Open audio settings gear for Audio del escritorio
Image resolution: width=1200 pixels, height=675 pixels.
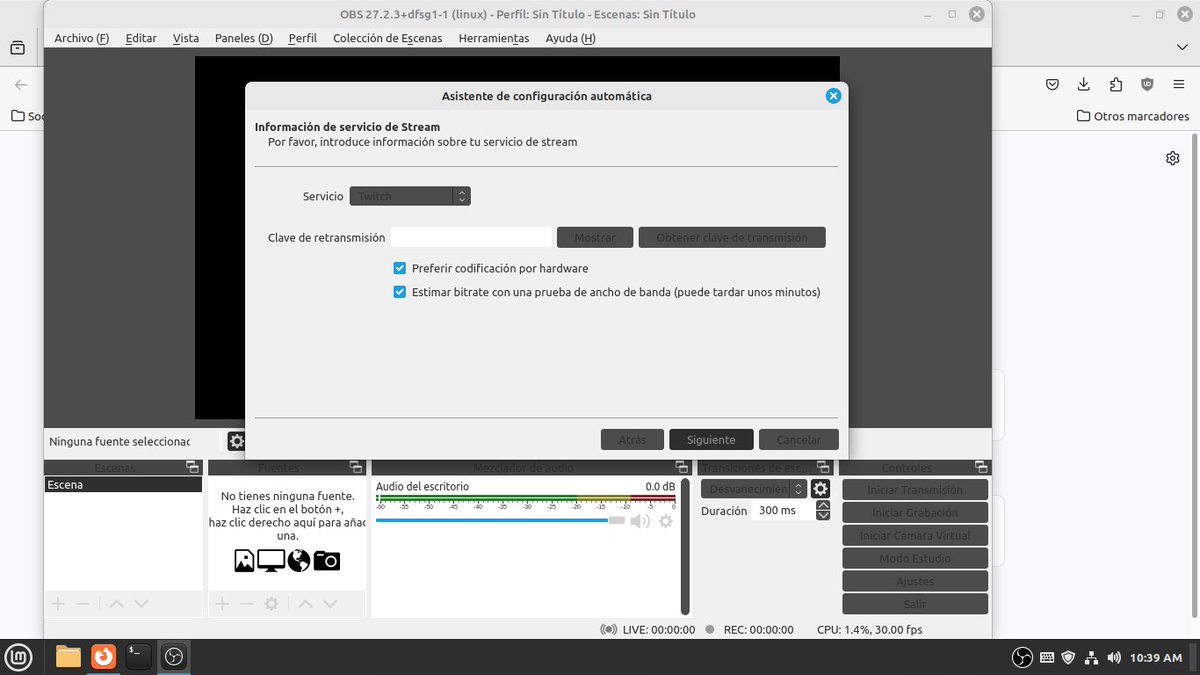(x=666, y=521)
